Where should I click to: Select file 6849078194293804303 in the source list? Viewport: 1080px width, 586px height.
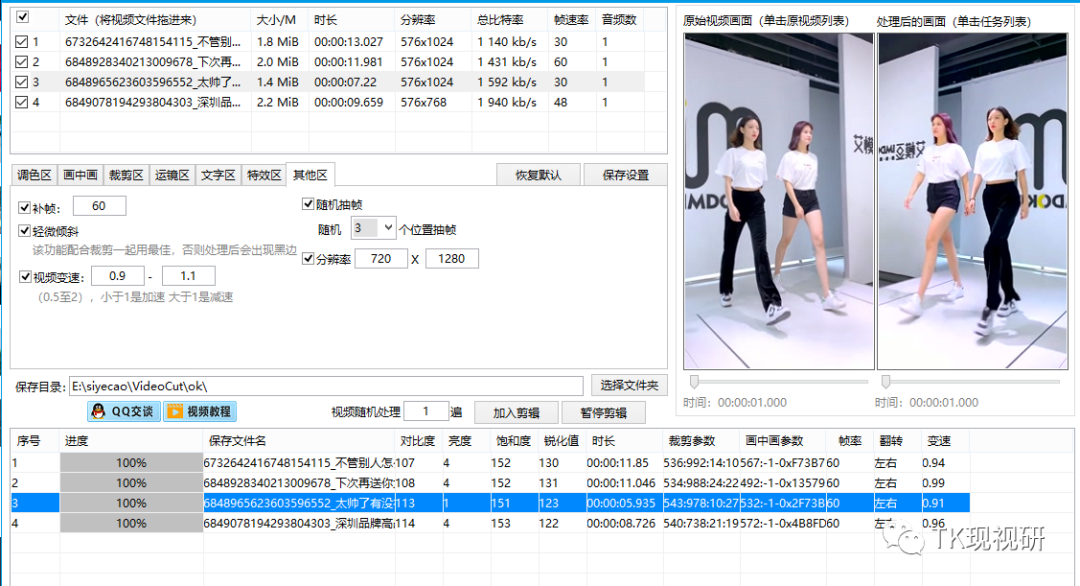(x=153, y=102)
